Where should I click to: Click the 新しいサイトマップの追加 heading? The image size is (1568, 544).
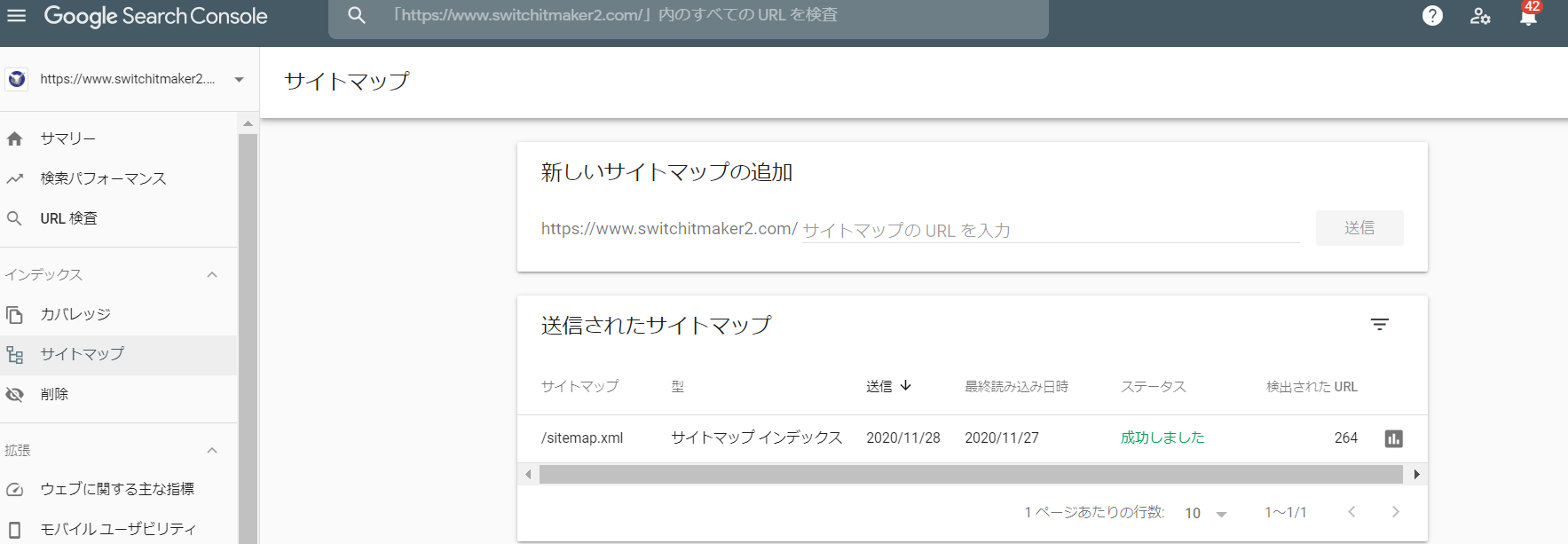(x=666, y=172)
